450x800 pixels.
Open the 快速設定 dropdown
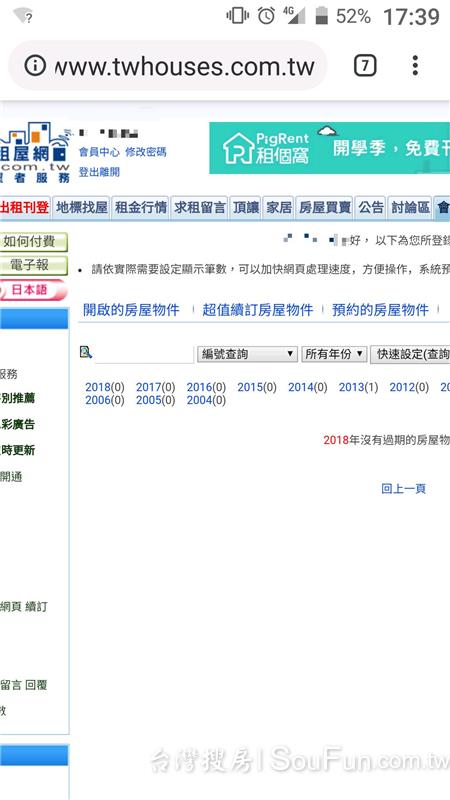point(410,354)
